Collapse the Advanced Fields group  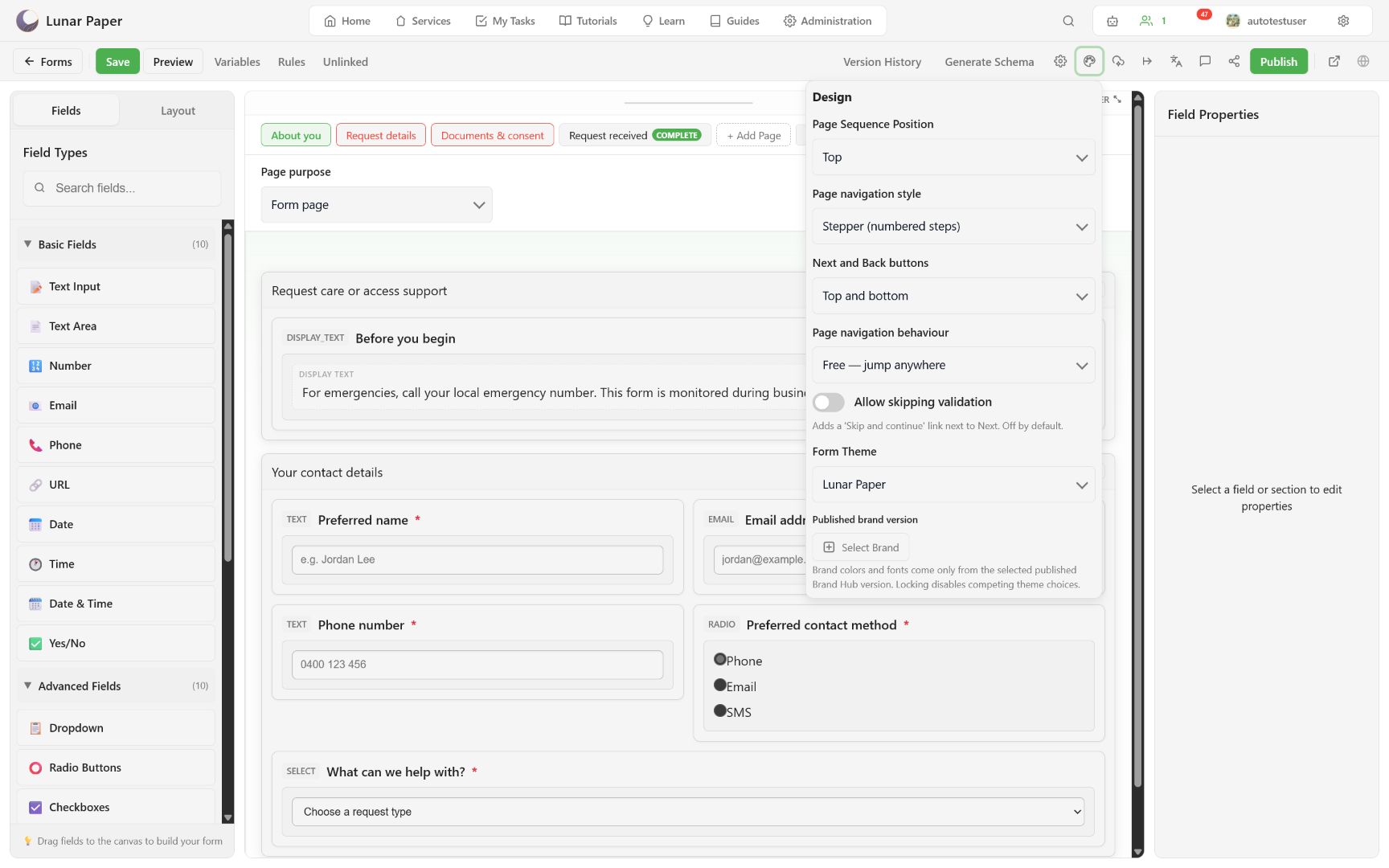(x=116, y=686)
